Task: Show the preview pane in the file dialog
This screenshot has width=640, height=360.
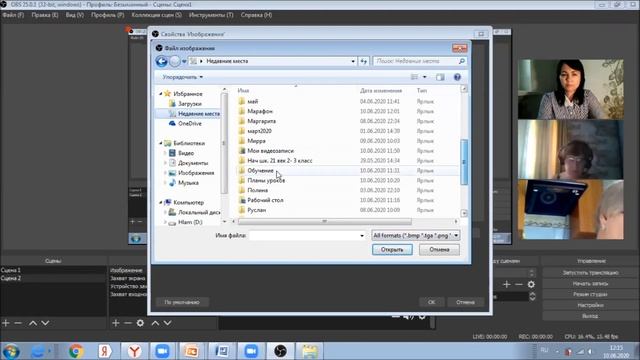Action: (x=440, y=77)
